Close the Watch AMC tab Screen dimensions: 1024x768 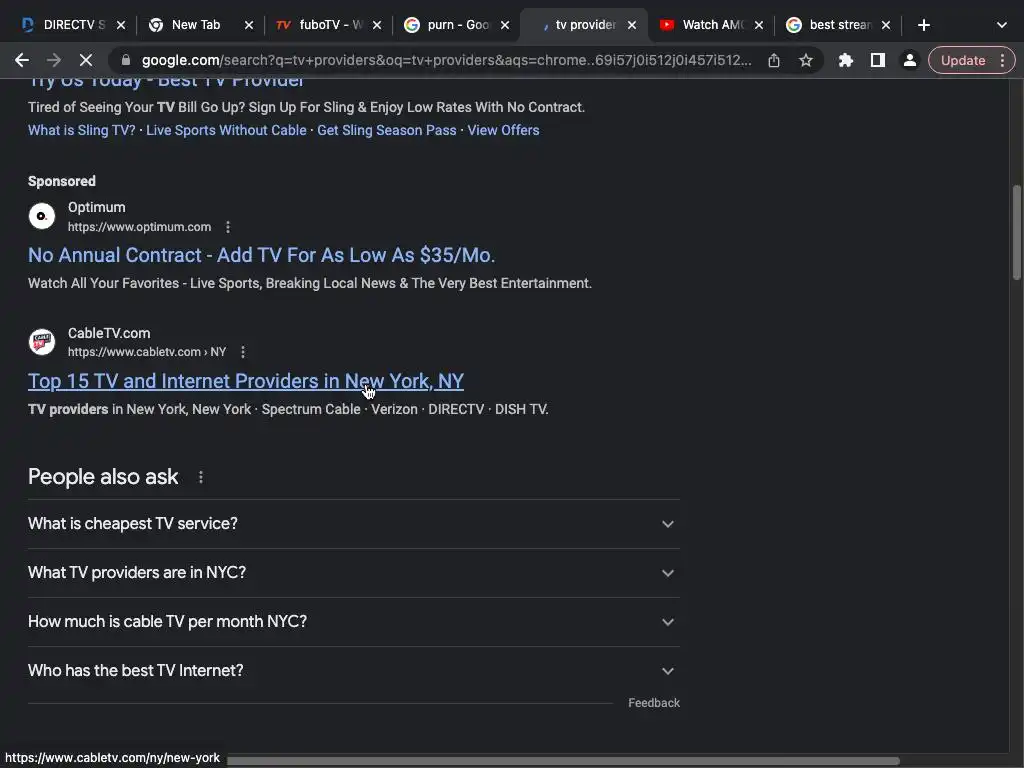[758, 25]
